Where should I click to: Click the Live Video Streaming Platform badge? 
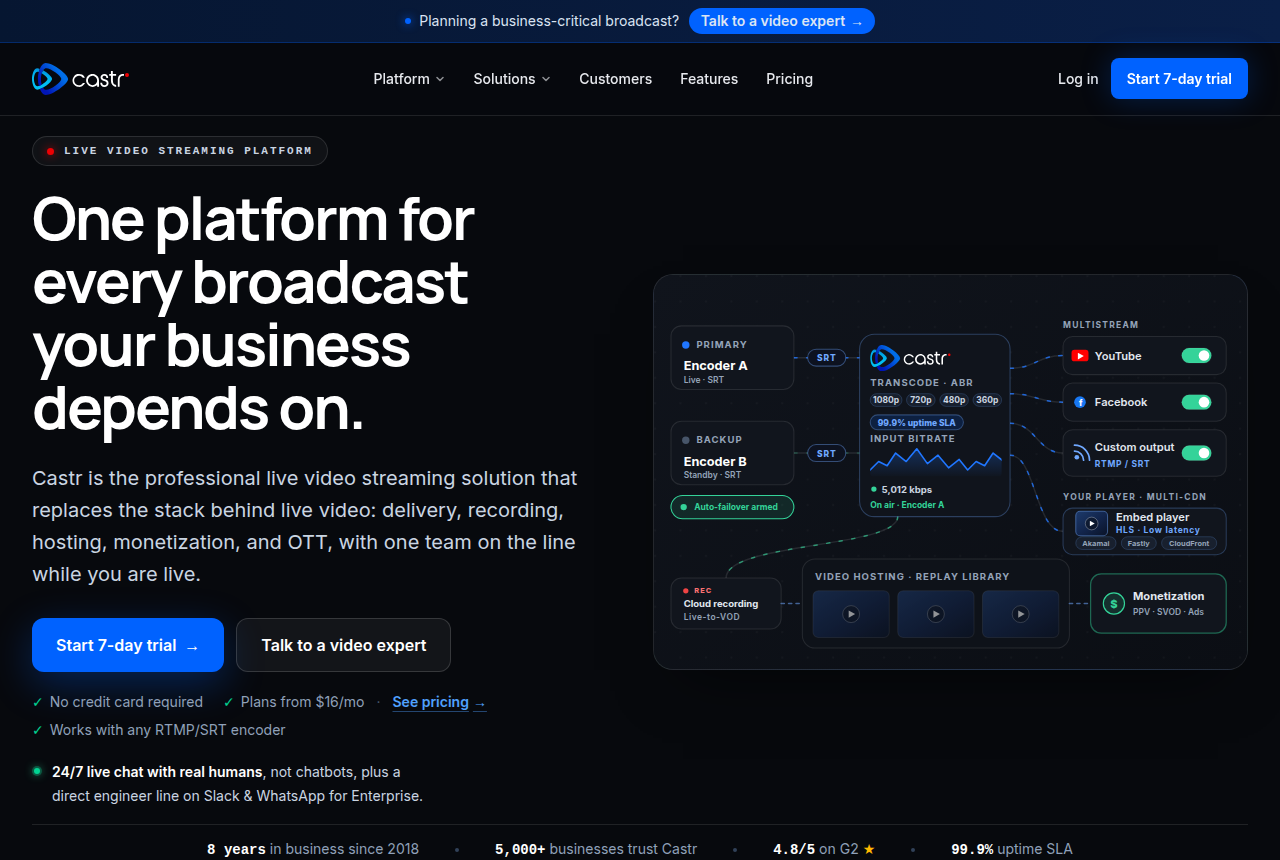click(x=180, y=151)
